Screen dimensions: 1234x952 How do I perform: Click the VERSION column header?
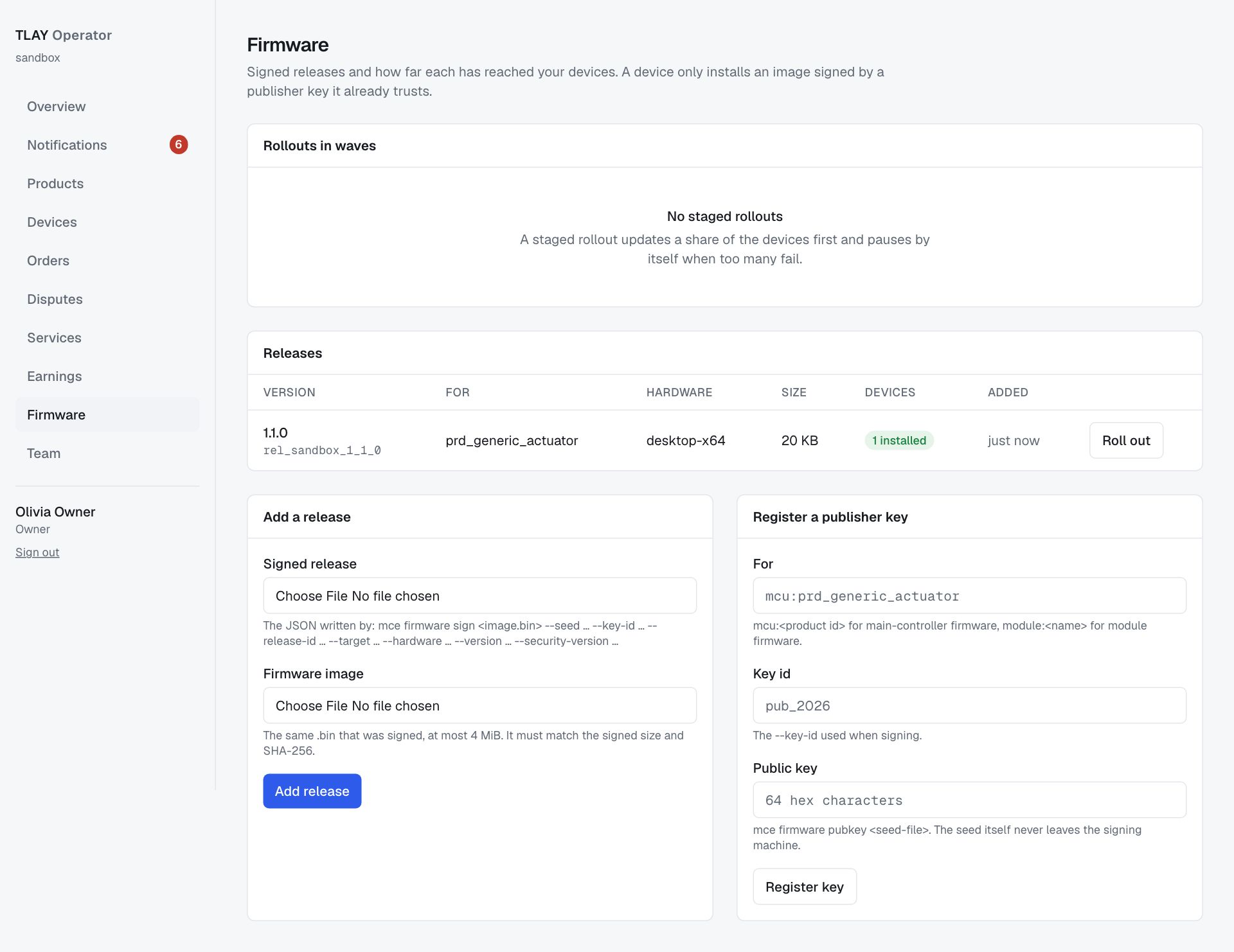(289, 392)
